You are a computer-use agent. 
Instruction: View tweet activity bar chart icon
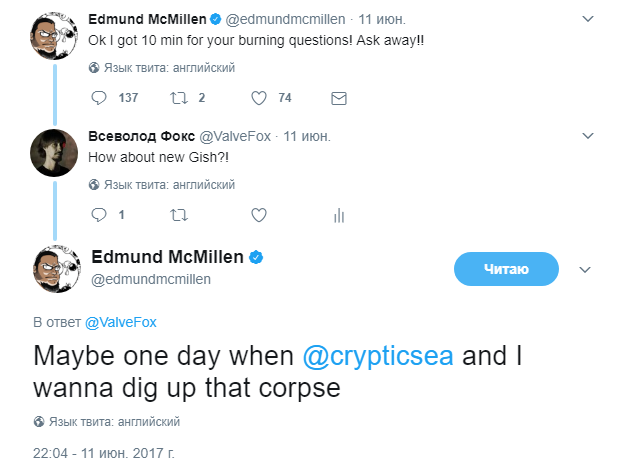(x=339, y=215)
